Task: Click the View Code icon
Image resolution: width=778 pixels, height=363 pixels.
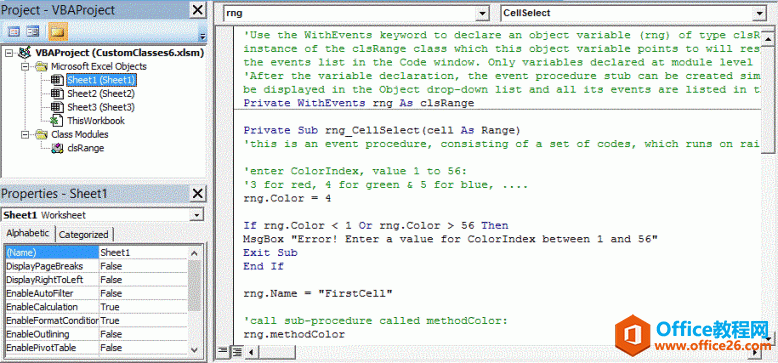Action: pos(14,32)
